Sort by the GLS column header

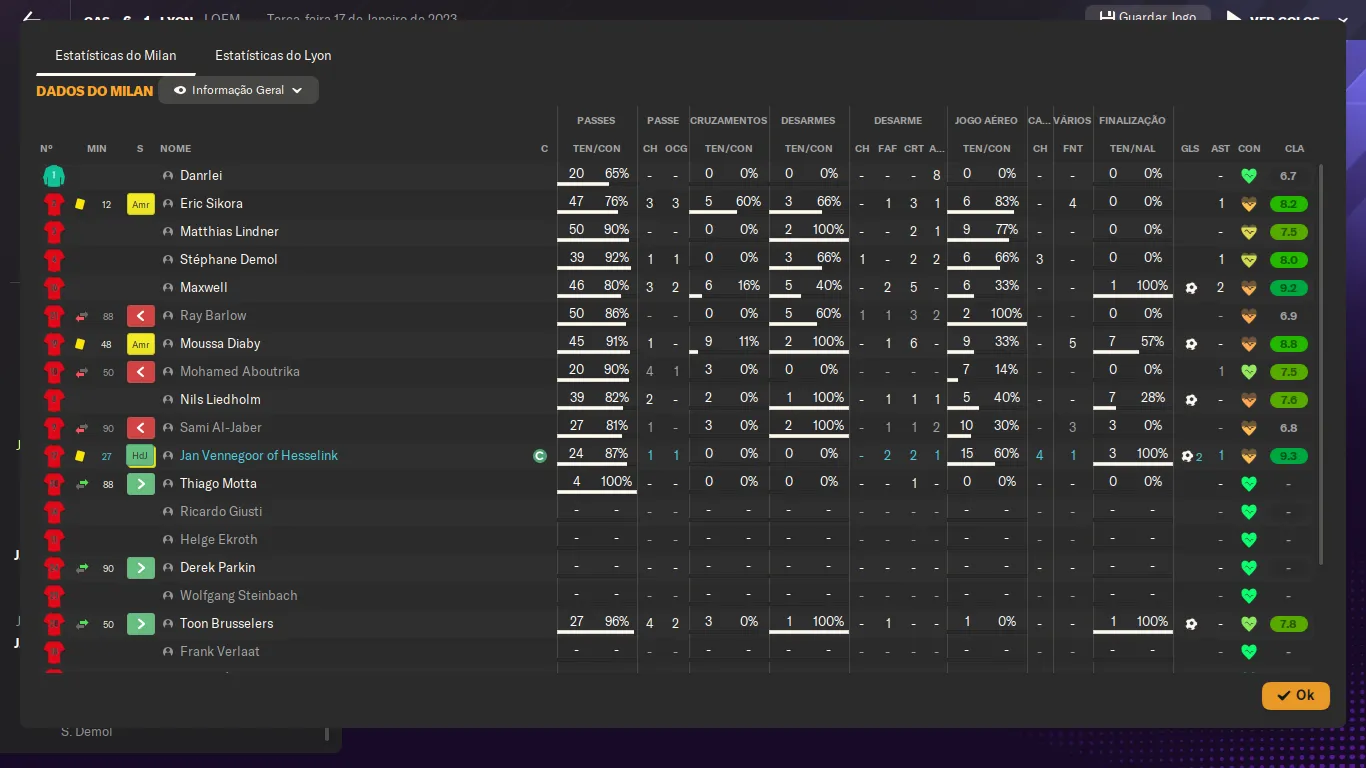tap(1190, 149)
